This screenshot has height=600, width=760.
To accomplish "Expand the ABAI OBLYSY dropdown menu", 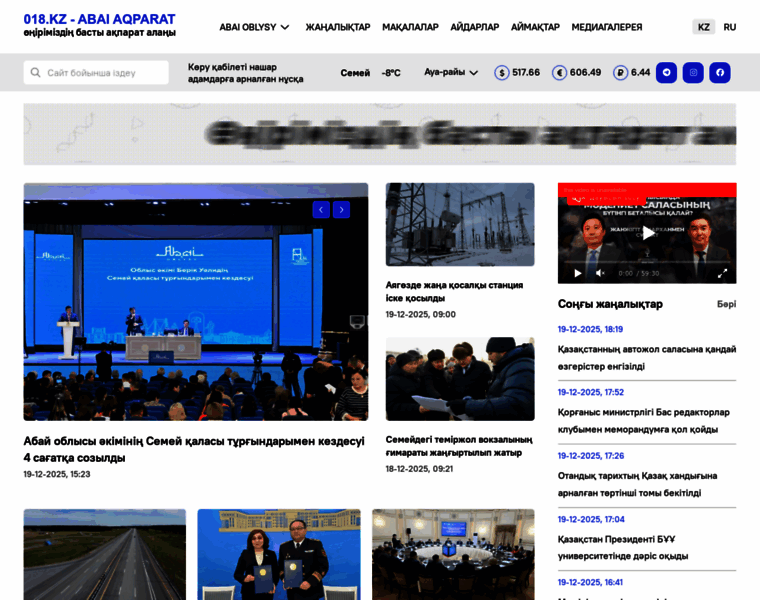I will coord(254,27).
